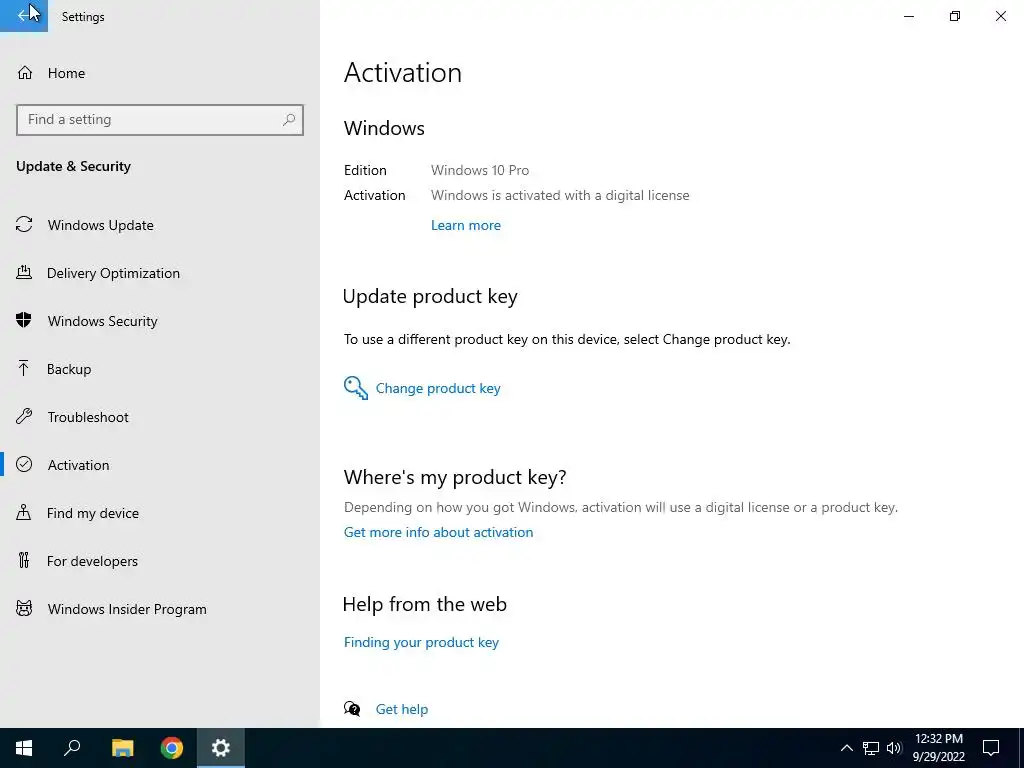Open File Explorer from the taskbar
Viewport: 1024px width, 768px height.
coord(122,748)
